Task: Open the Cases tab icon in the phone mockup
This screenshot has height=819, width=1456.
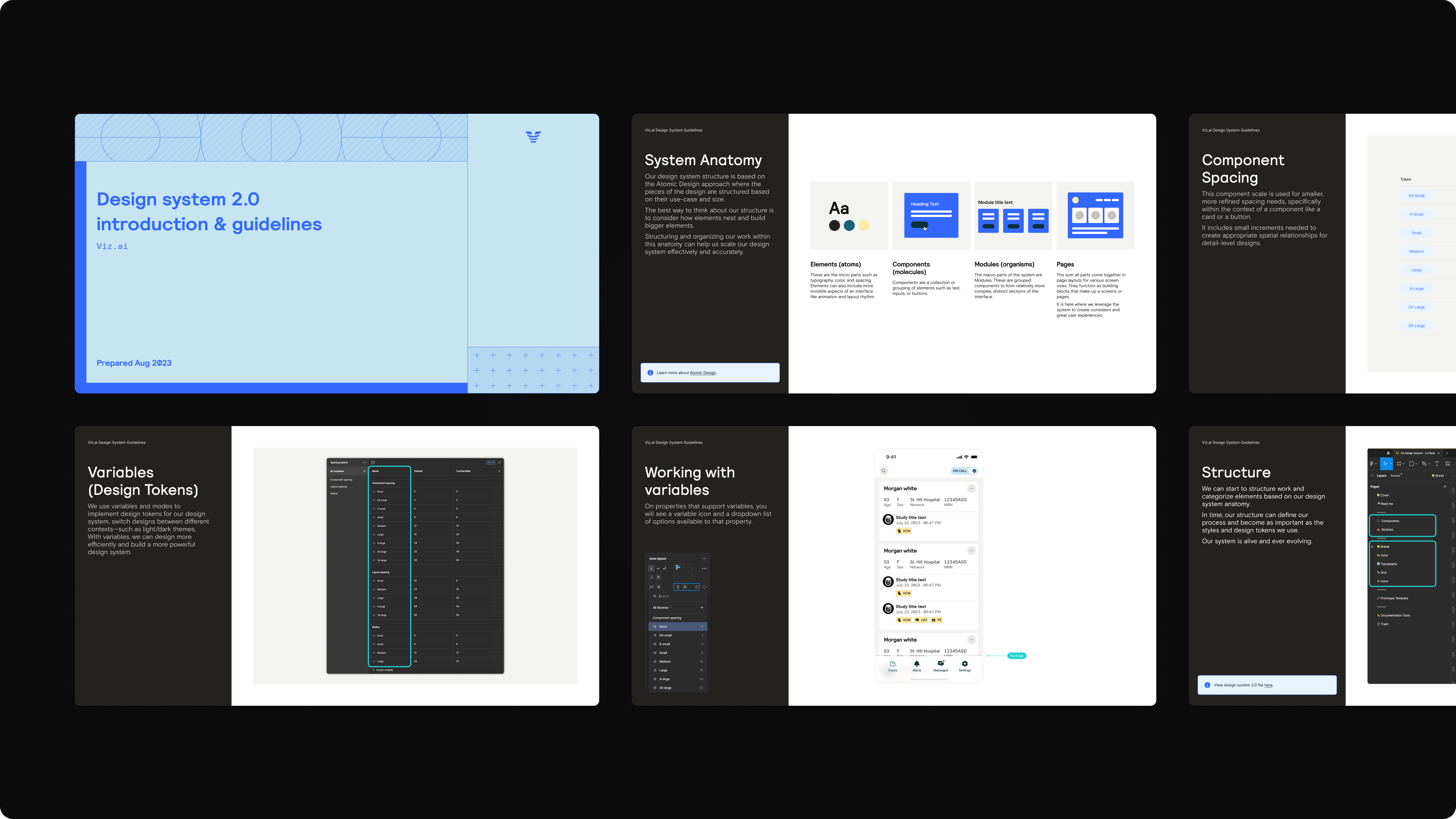Action: click(892, 664)
